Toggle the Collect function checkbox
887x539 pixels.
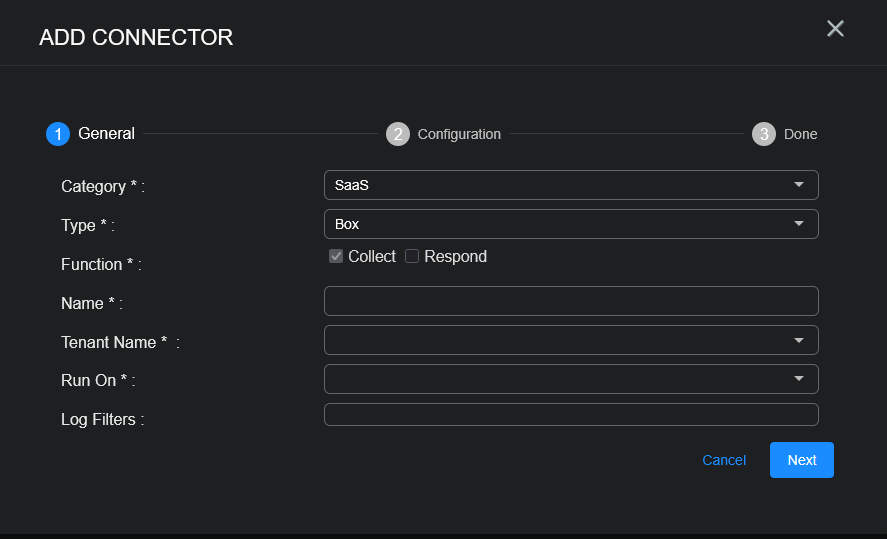pyautogui.click(x=336, y=257)
